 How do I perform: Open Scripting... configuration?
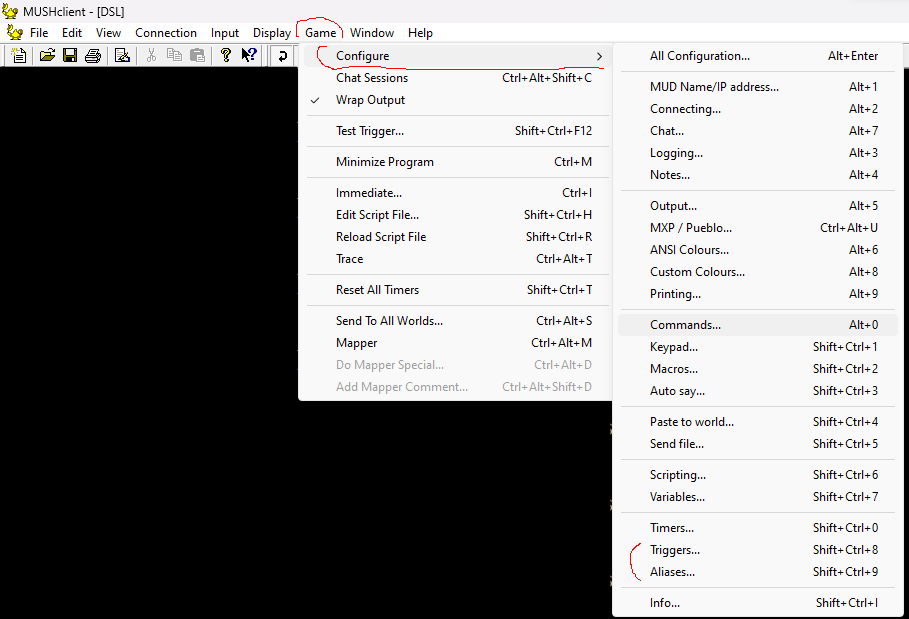click(758, 475)
